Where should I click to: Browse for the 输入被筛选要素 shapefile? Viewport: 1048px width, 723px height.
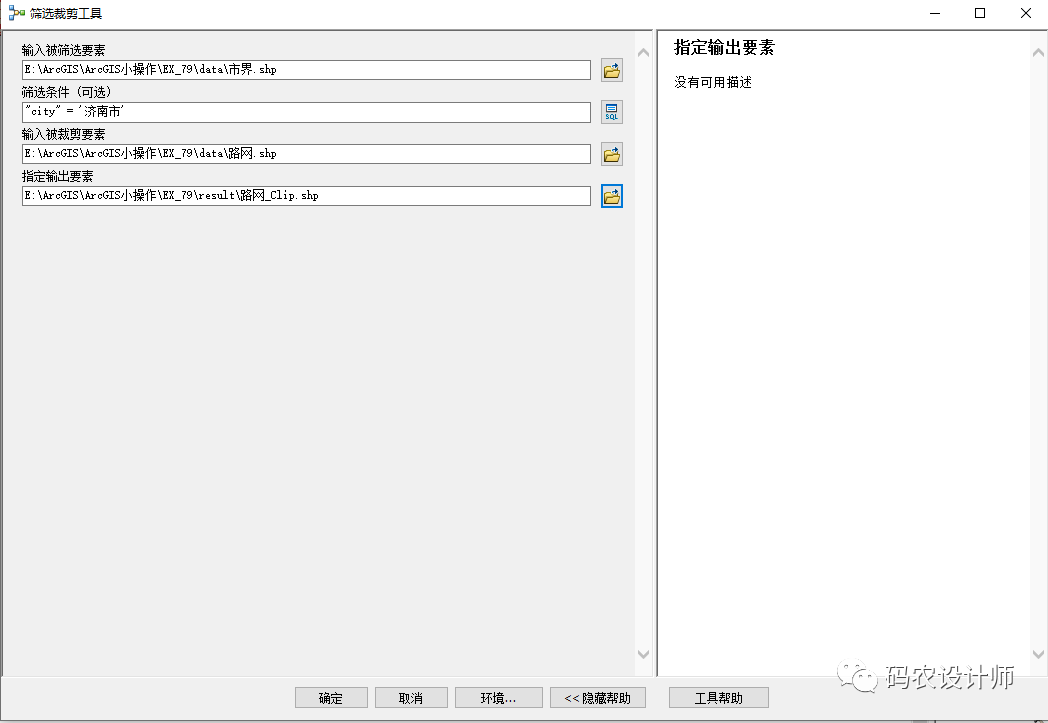(611, 70)
